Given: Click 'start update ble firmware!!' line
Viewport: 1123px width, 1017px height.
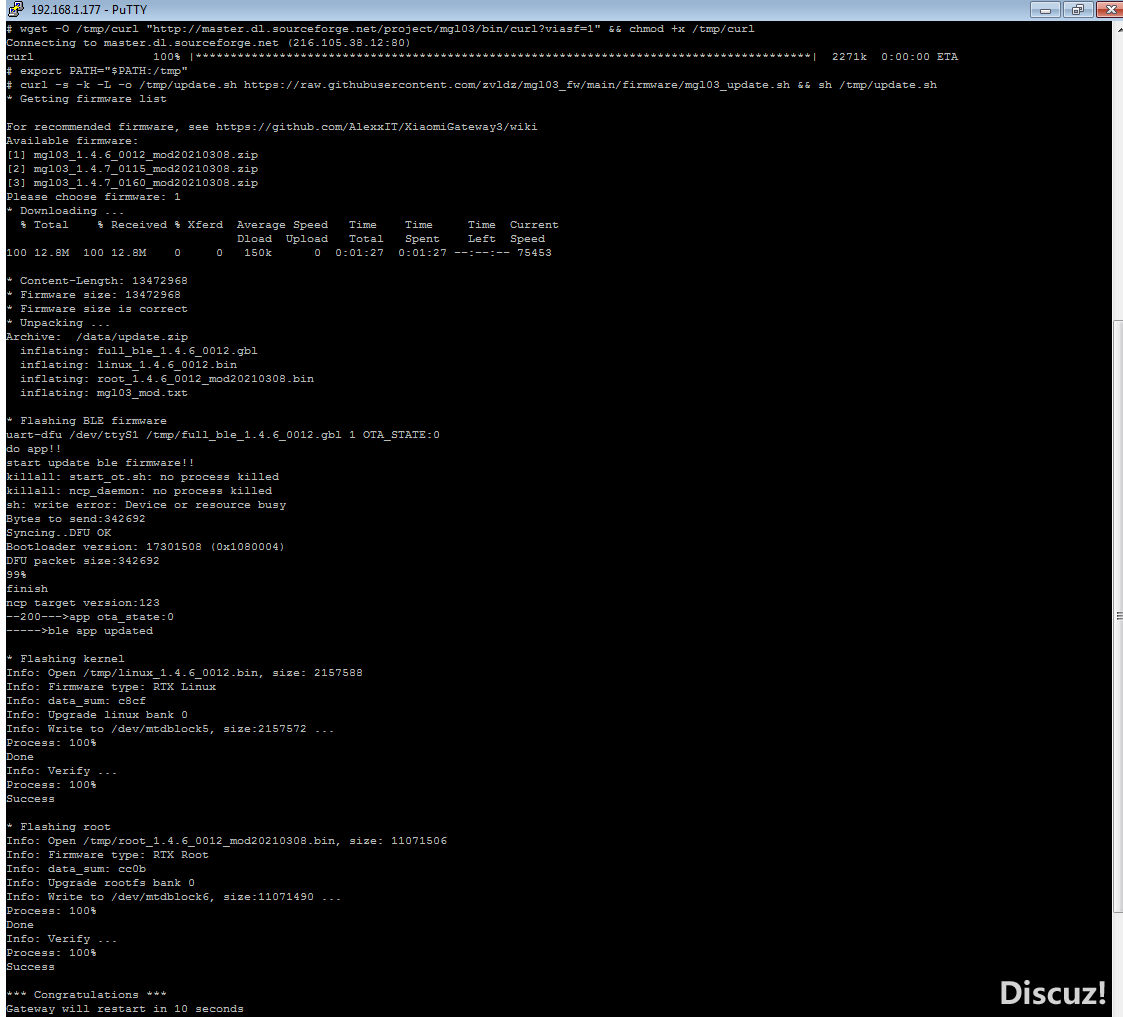Looking at the screenshot, I should (x=100, y=463).
